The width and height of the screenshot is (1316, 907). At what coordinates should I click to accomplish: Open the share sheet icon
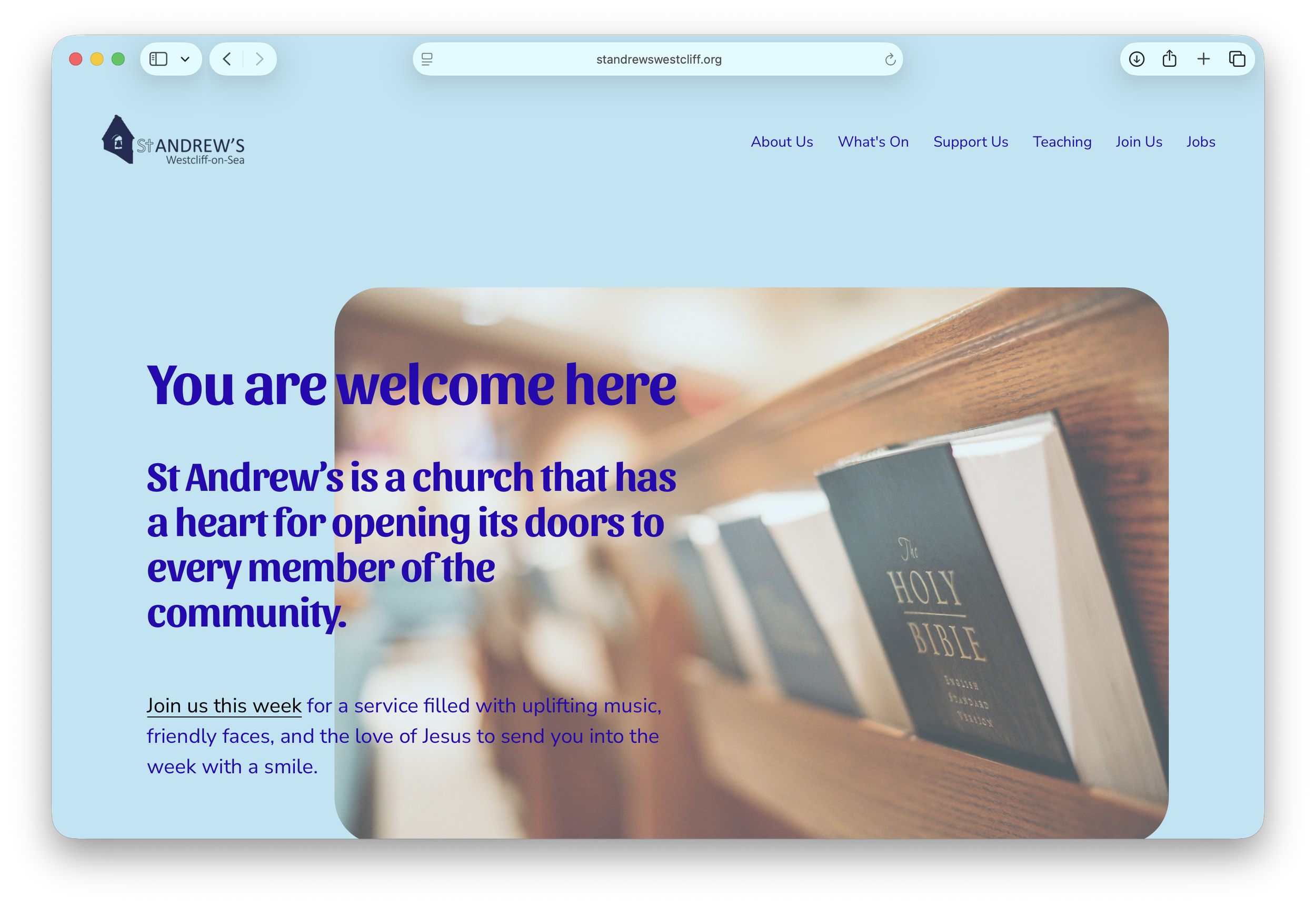point(1170,58)
